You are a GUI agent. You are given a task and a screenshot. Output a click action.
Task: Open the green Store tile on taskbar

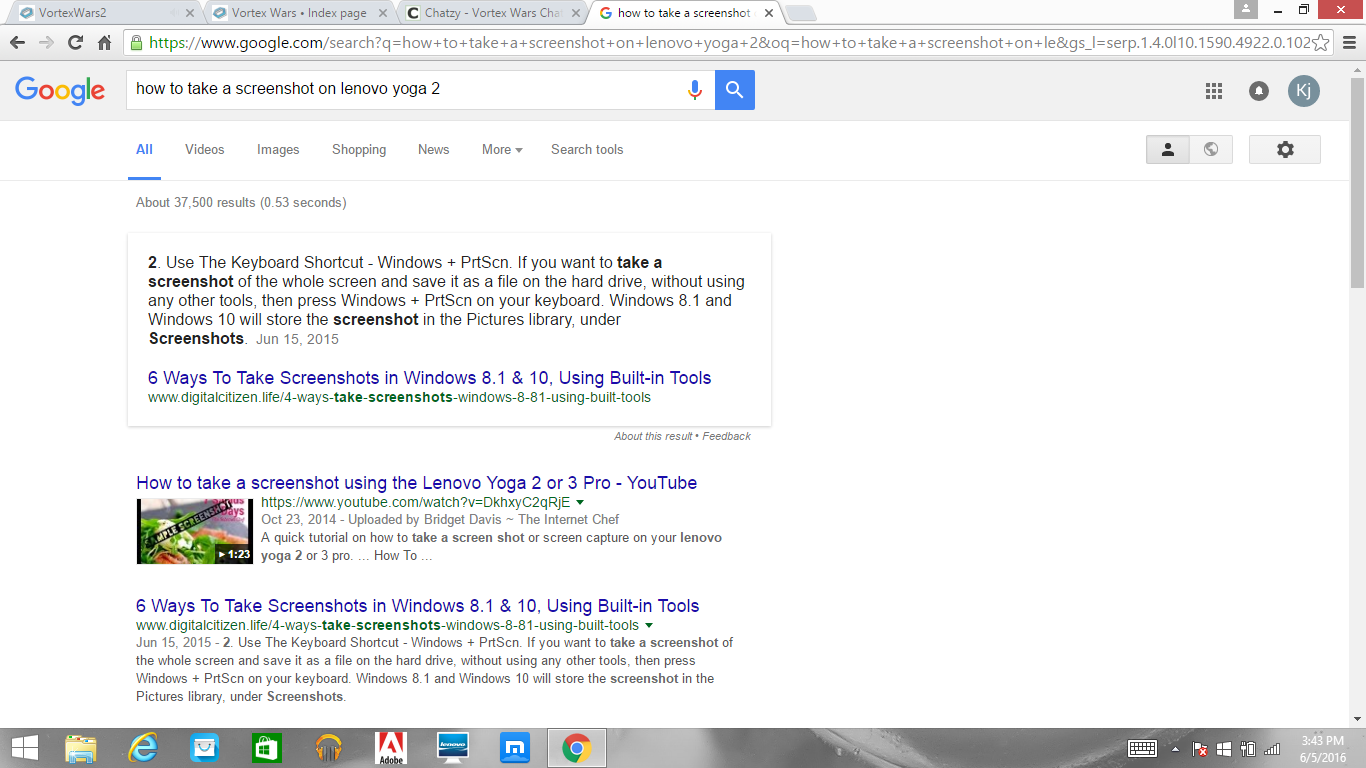tap(266, 748)
